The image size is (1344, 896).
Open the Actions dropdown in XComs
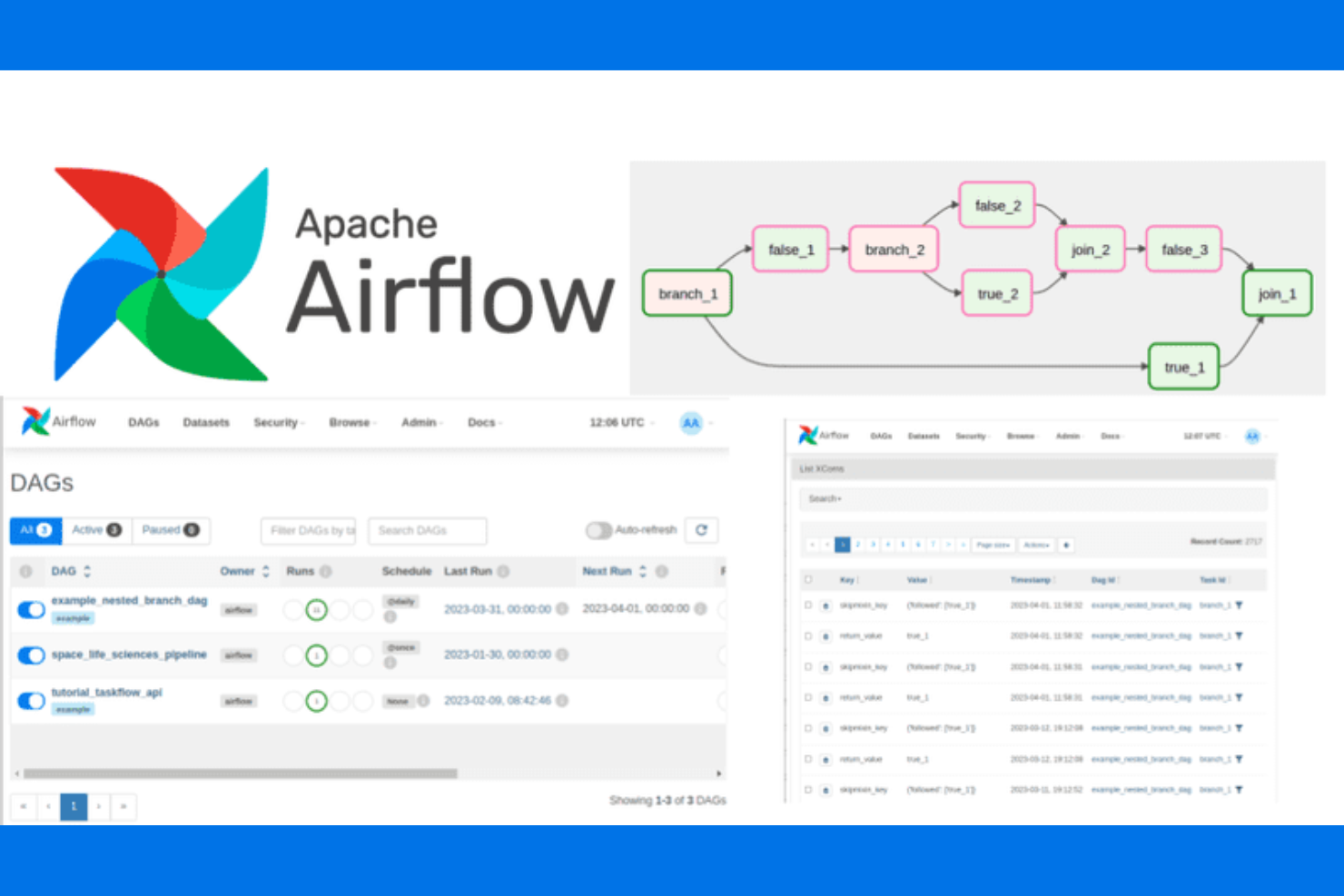pyautogui.click(x=1037, y=545)
